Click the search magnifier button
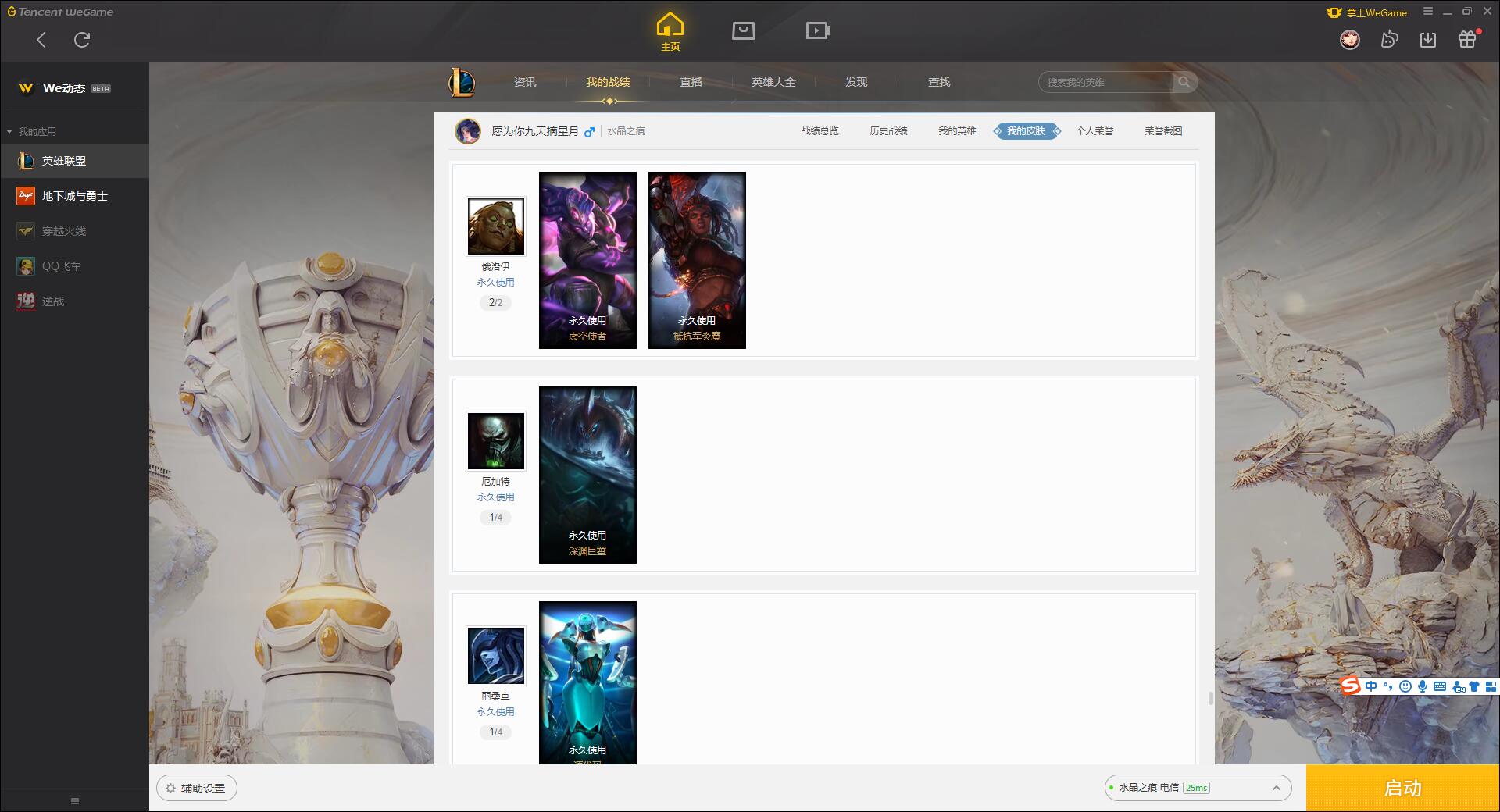 pyautogui.click(x=1184, y=82)
